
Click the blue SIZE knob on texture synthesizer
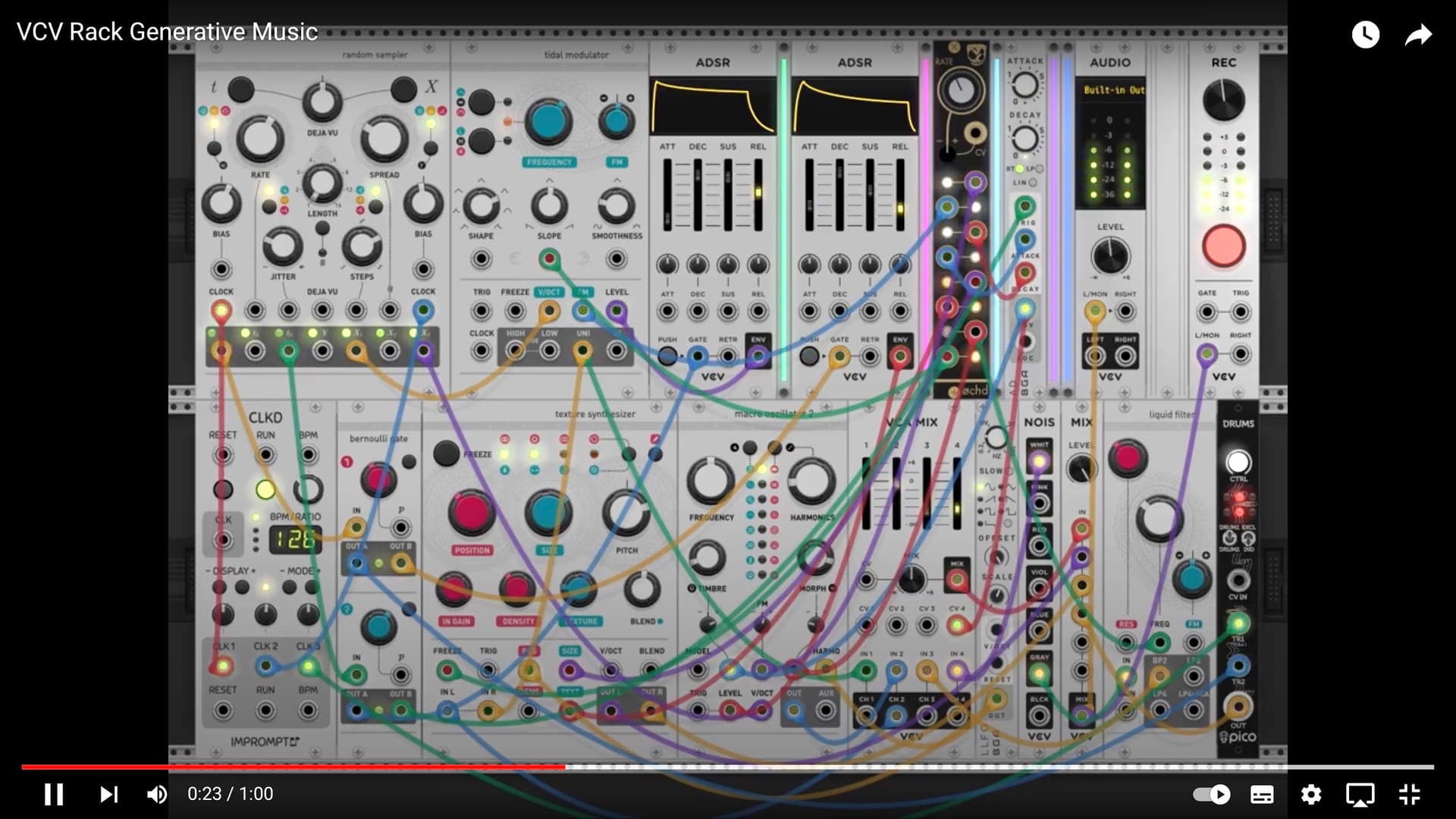pyautogui.click(x=548, y=513)
